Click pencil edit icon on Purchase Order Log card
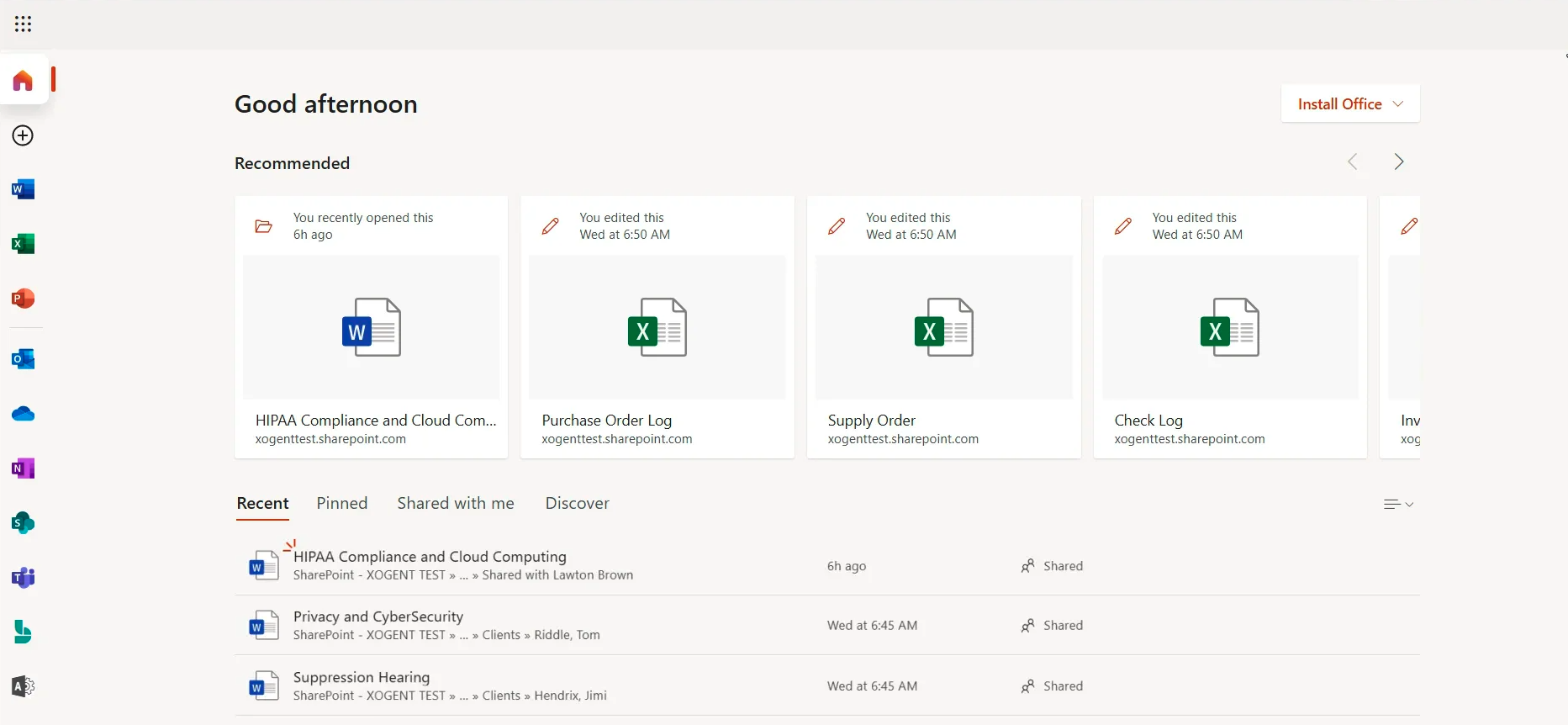This screenshot has width=1568, height=725. [550, 225]
